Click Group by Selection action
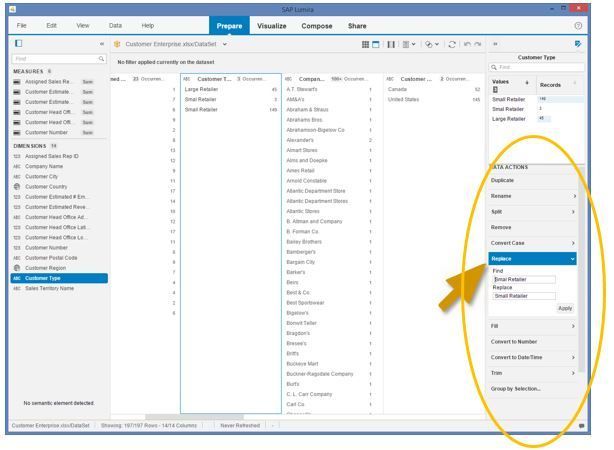The width and height of the screenshot is (614, 450). [x=533, y=389]
